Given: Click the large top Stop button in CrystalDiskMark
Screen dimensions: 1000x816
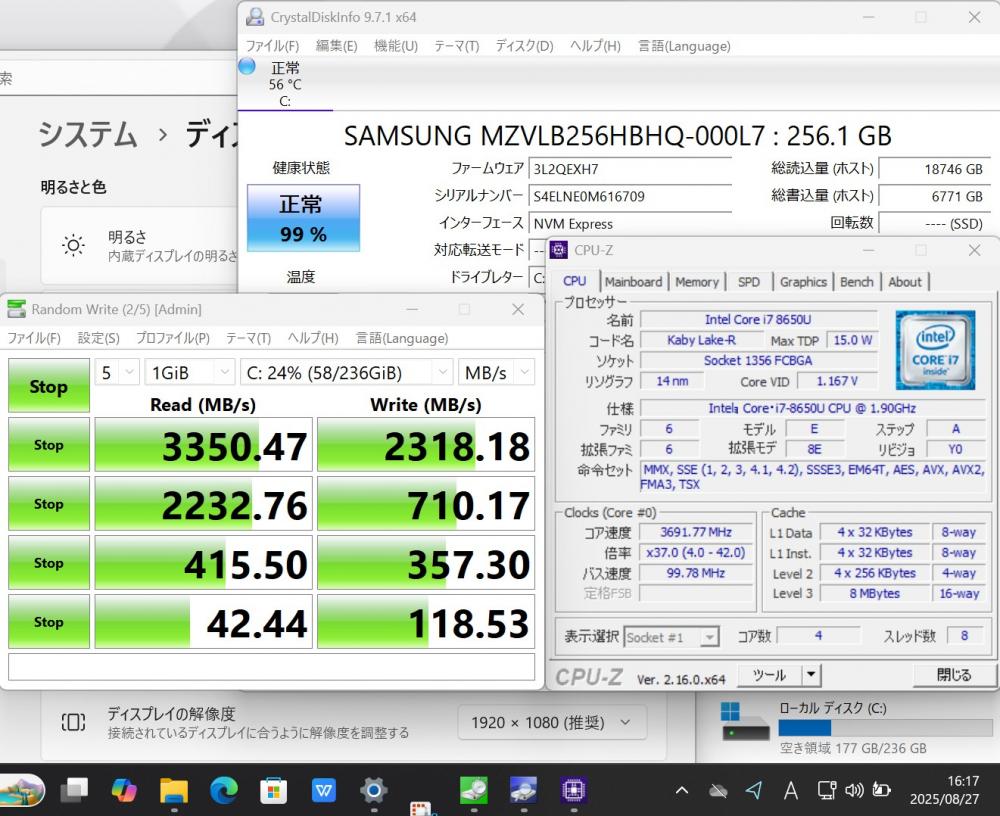Looking at the screenshot, I should tap(48, 386).
